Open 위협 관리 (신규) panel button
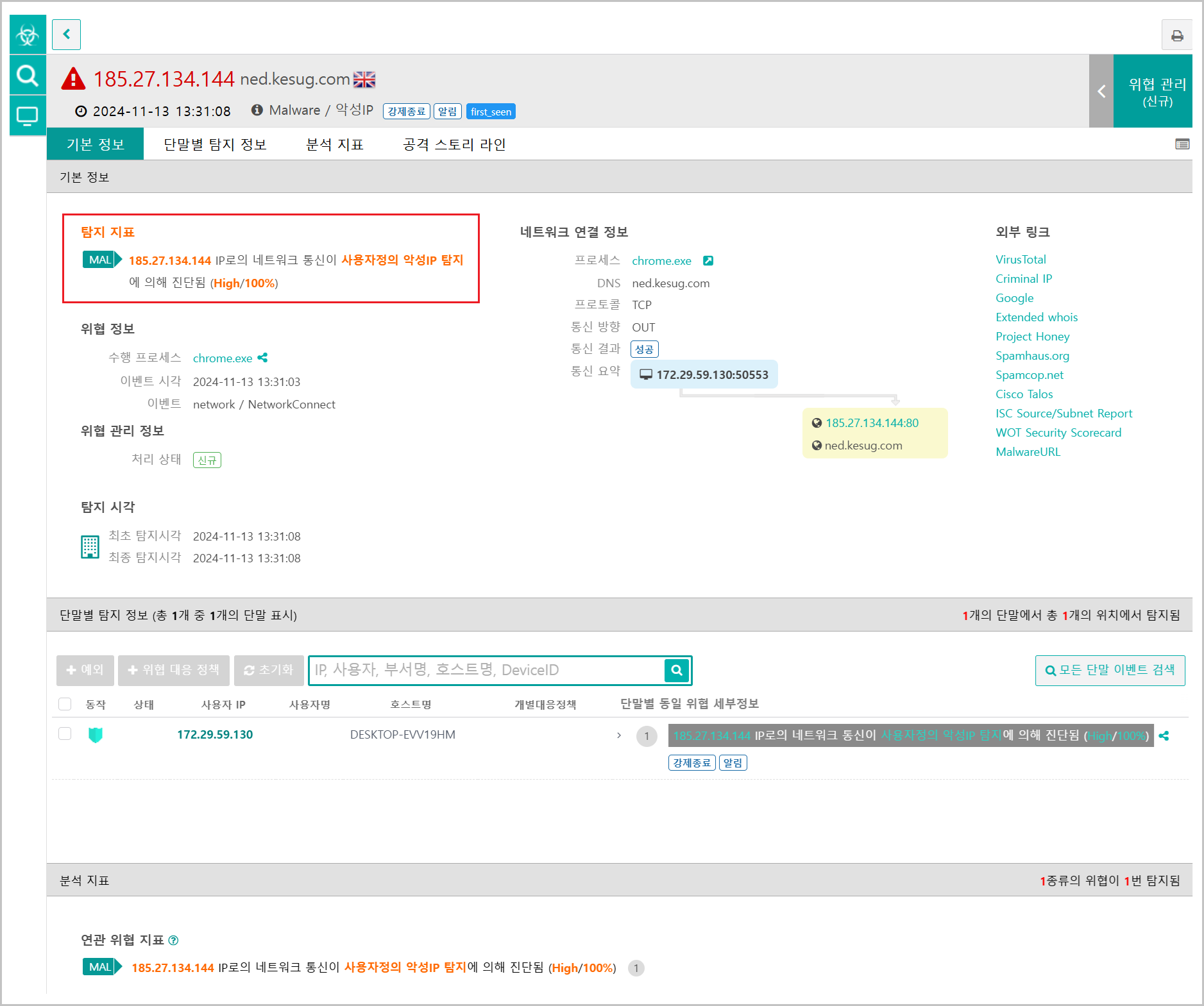 click(x=1153, y=91)
